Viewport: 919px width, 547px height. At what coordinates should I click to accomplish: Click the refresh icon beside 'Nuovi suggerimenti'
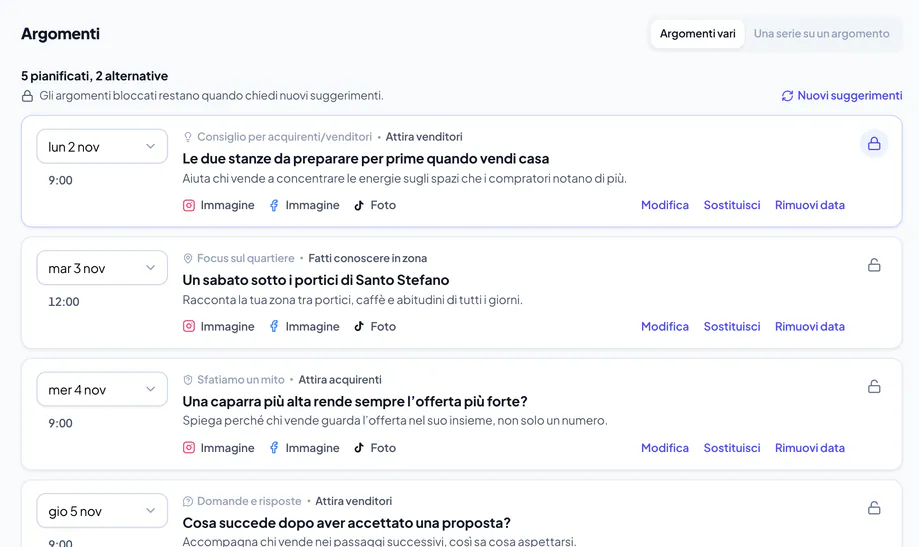point(787,96)
